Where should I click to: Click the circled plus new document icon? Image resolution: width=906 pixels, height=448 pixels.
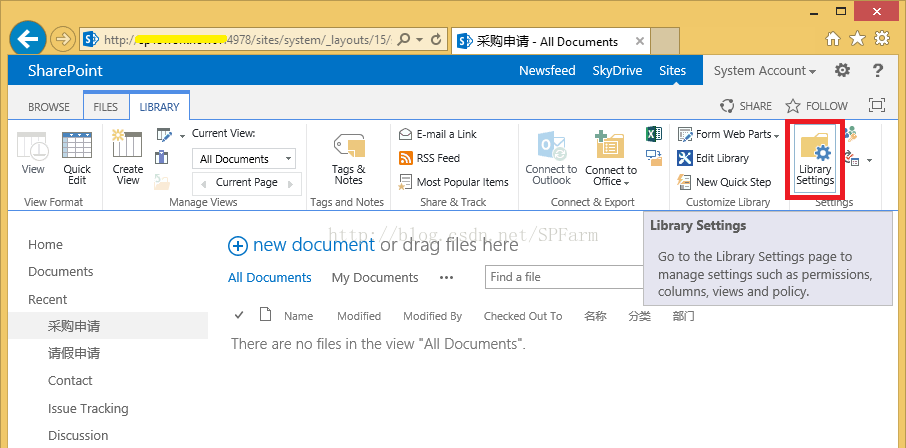(237, 246)
